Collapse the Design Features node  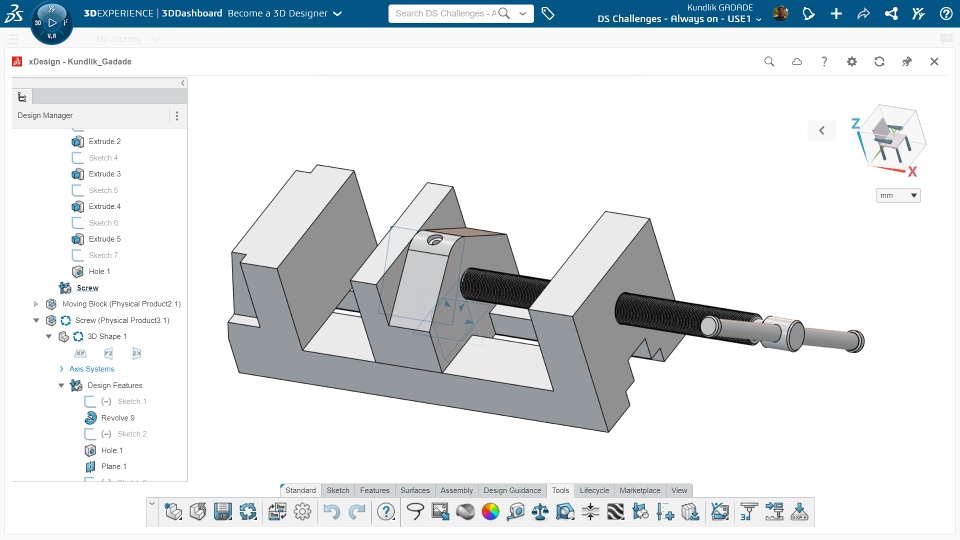pos(61,385)
